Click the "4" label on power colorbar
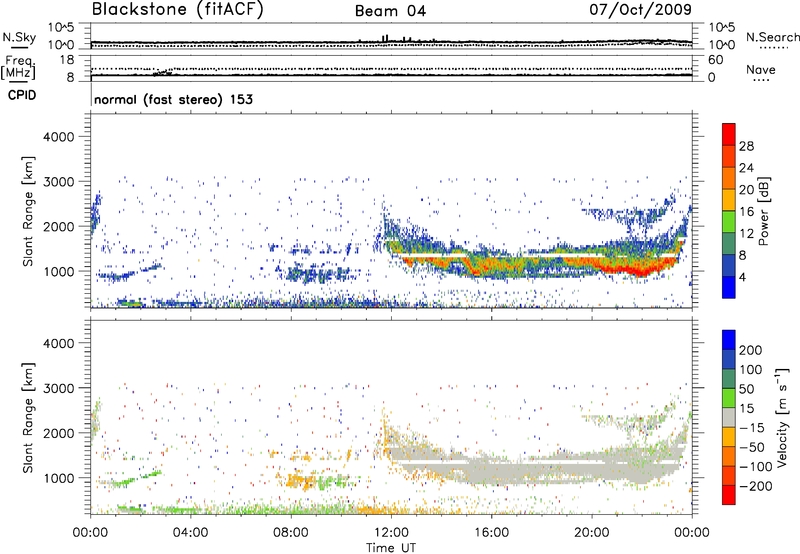Image resolution: width=800 pixels, height=554 pixels. click(x=742, y=277)
